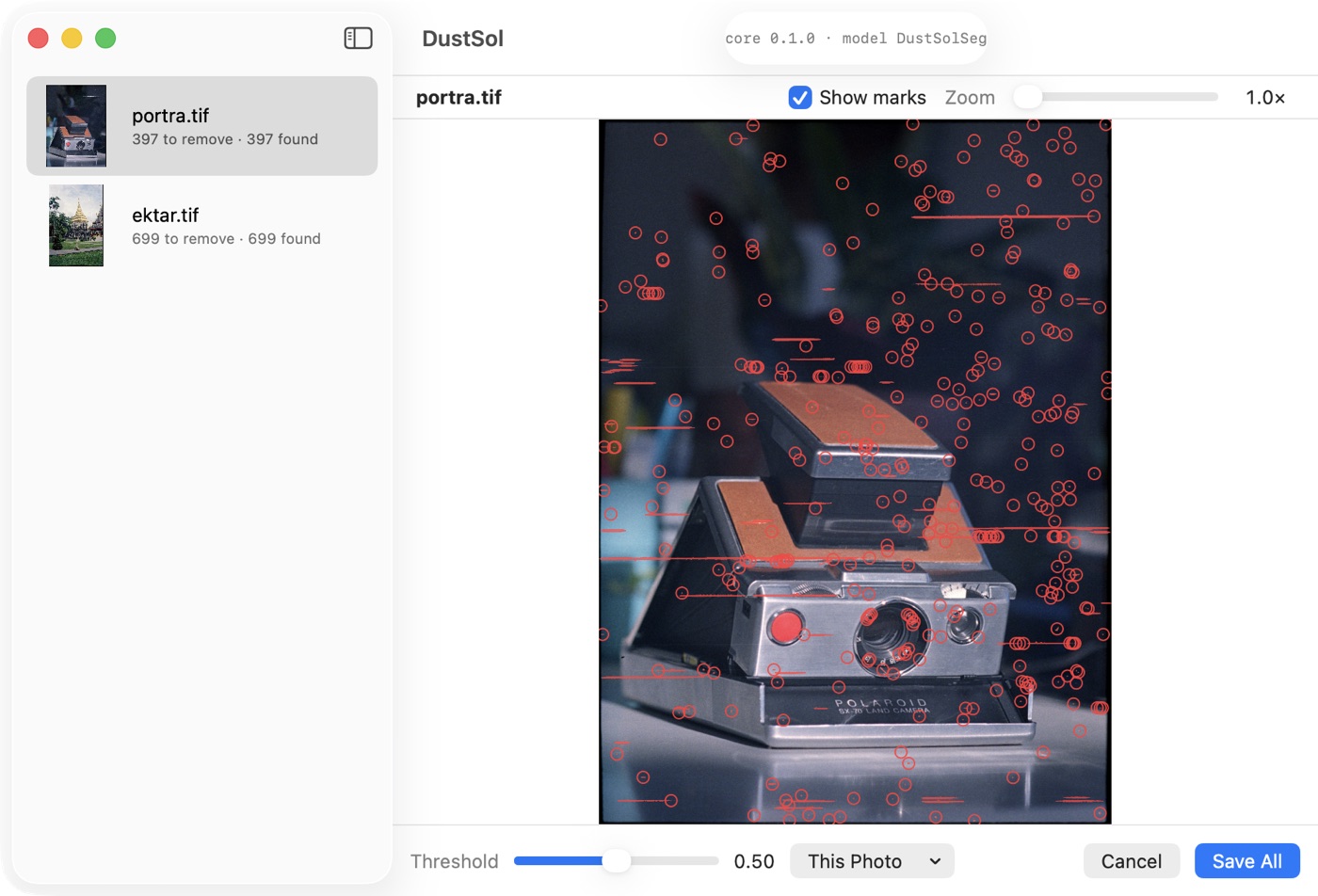Click the Threshold label
Screen dimensions: 1318x896
click(455, 861)
